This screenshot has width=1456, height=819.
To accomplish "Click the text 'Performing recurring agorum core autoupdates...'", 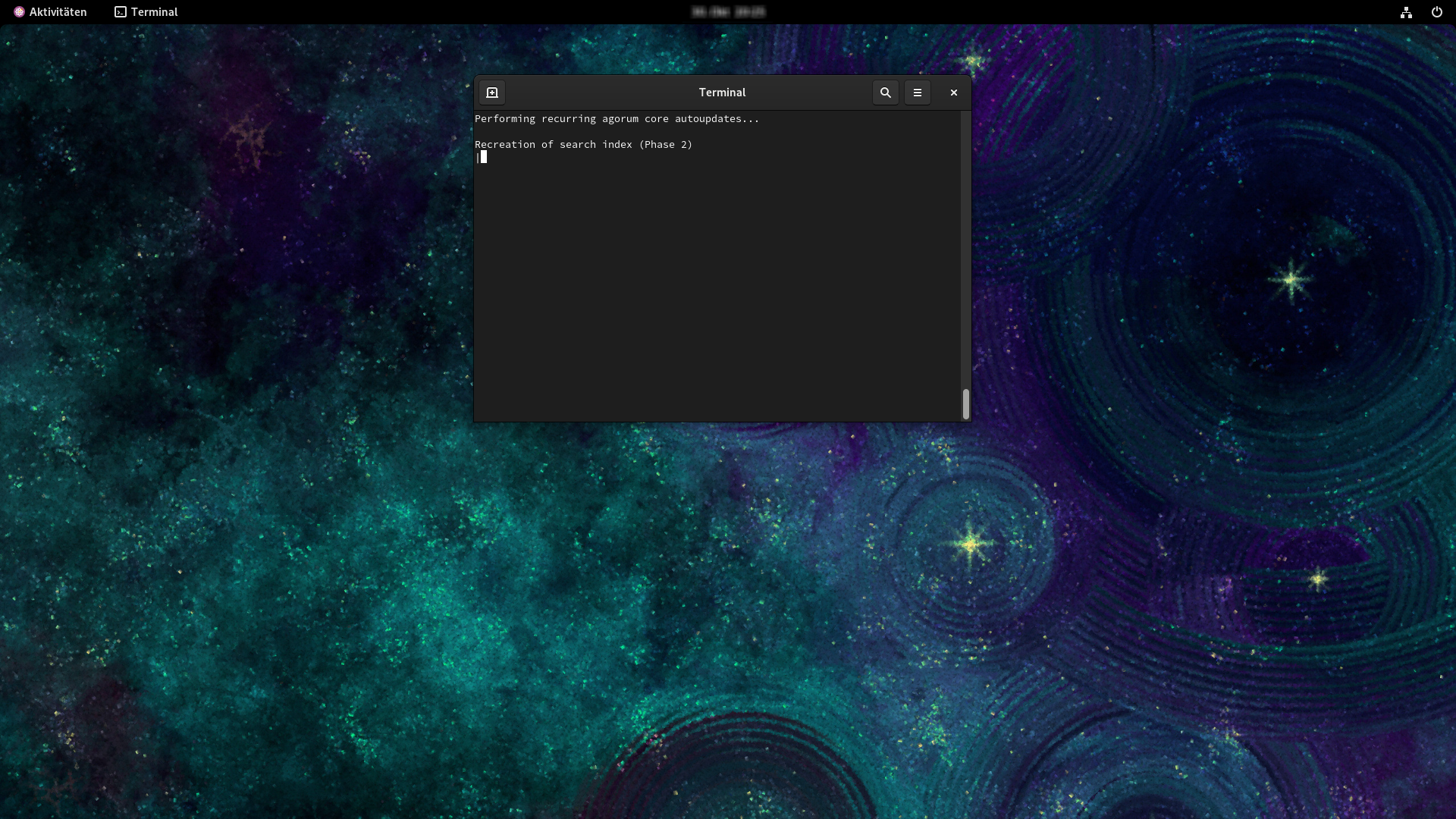I will [x=617, y=119].
